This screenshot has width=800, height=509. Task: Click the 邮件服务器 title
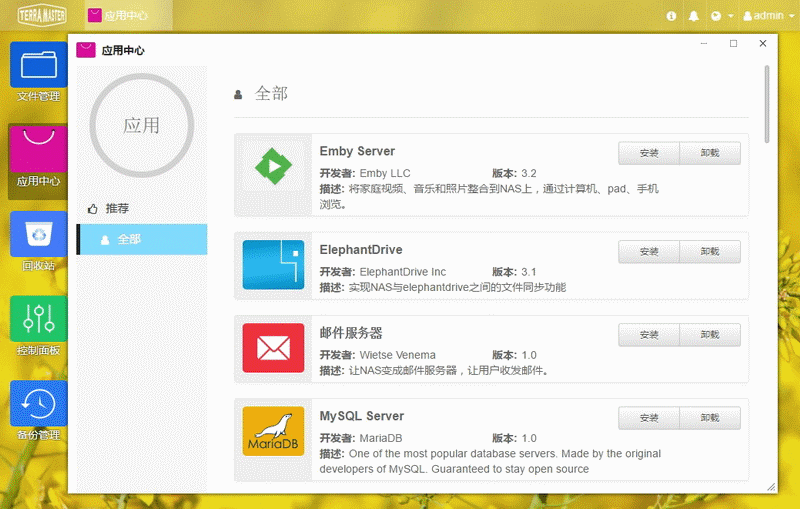pos(351,333)
